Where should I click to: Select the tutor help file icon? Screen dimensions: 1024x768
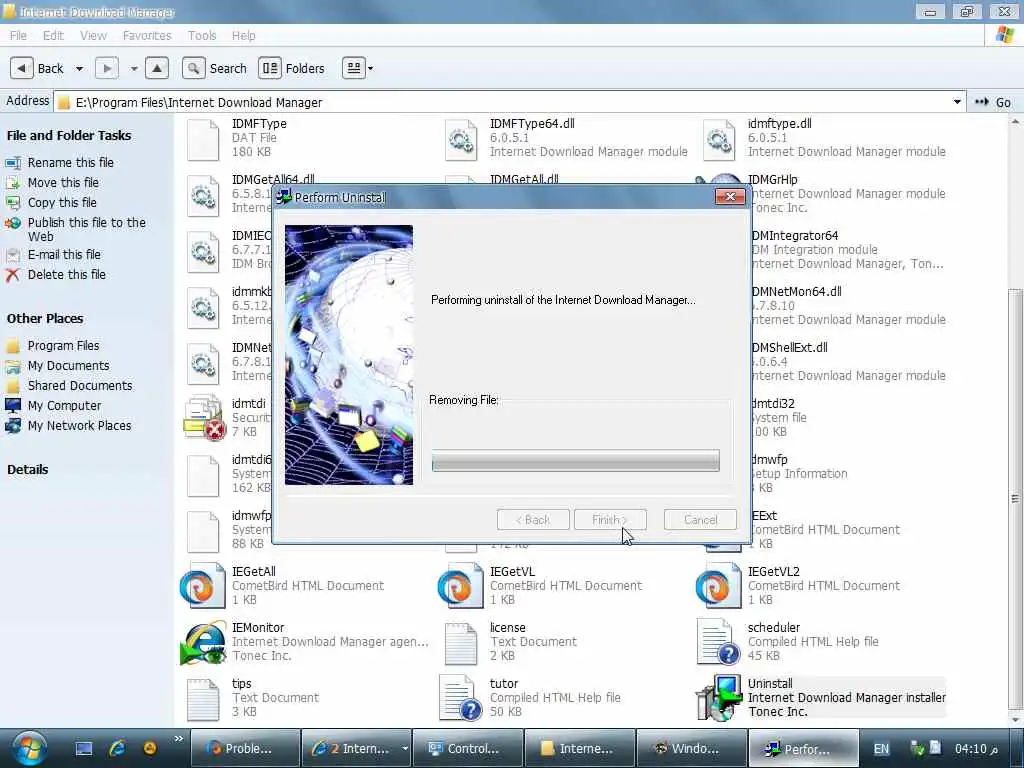click(x=460, y=698)
